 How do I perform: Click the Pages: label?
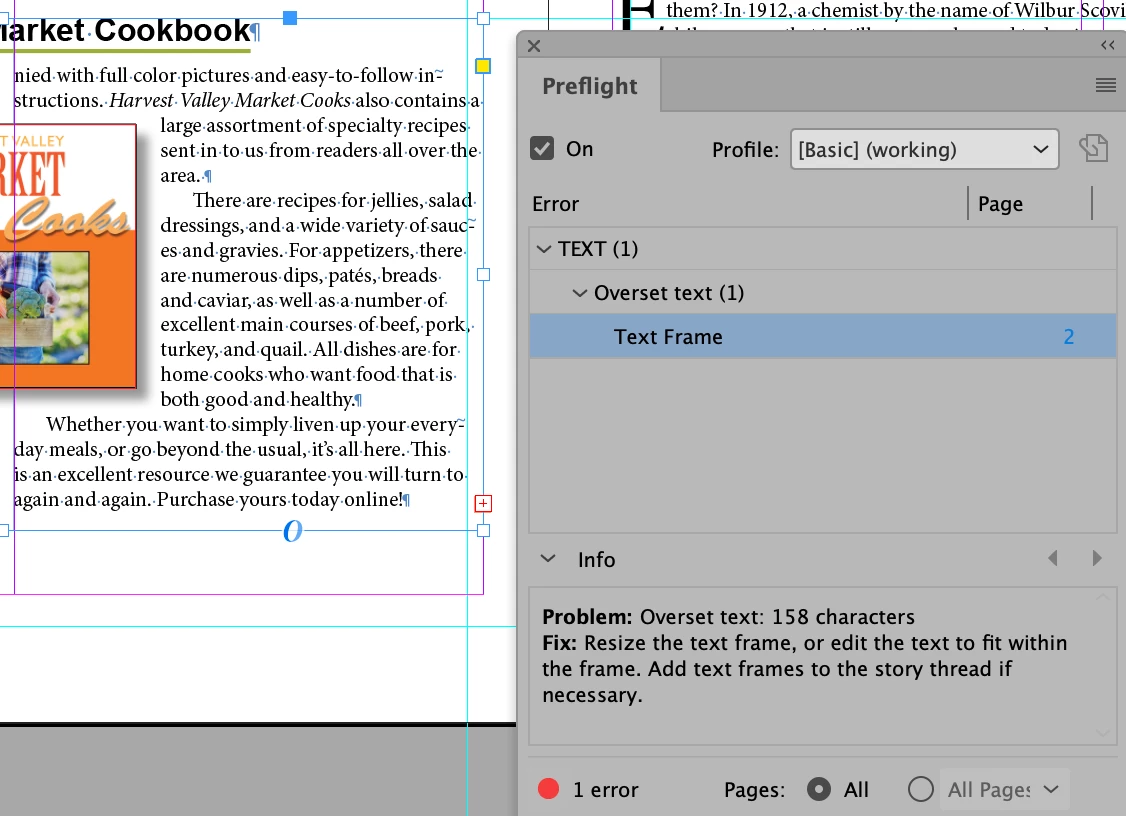click(754, 790)
